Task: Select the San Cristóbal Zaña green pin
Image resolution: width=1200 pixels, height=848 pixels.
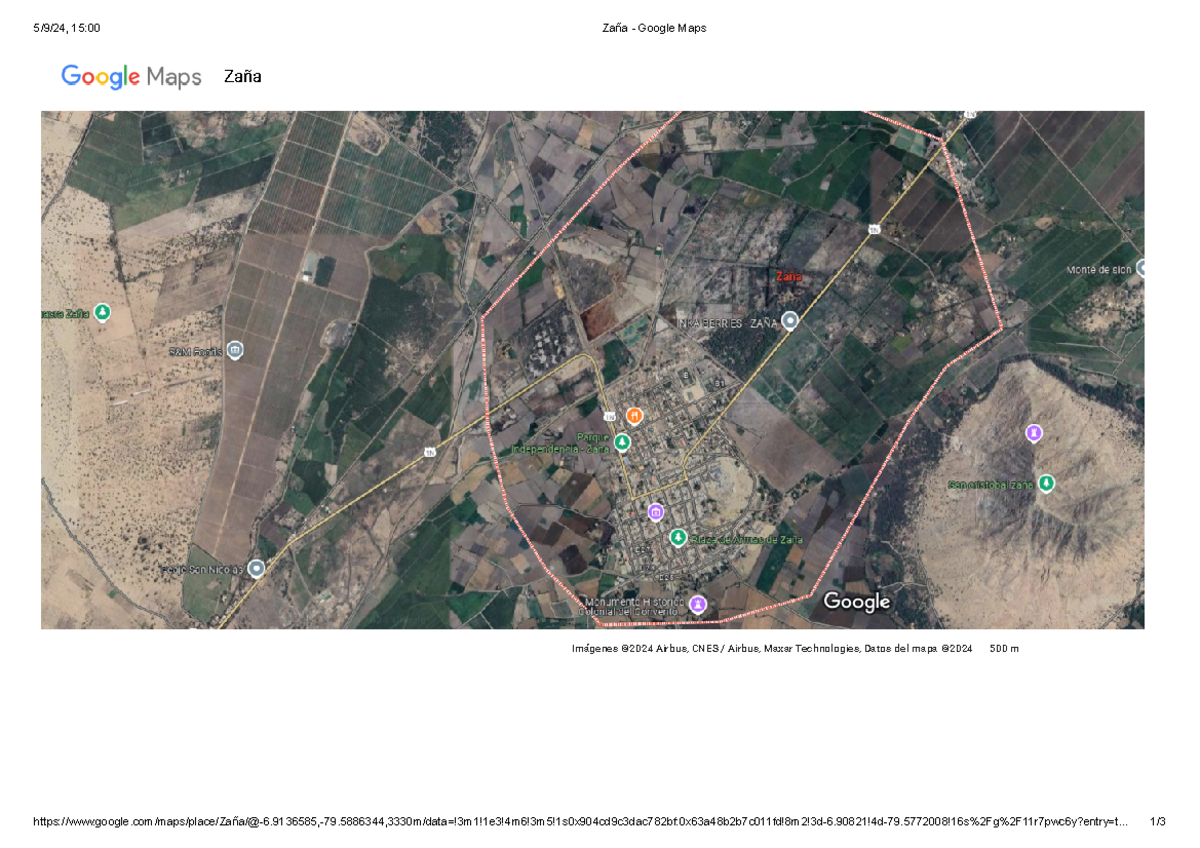Action: 1046,482
